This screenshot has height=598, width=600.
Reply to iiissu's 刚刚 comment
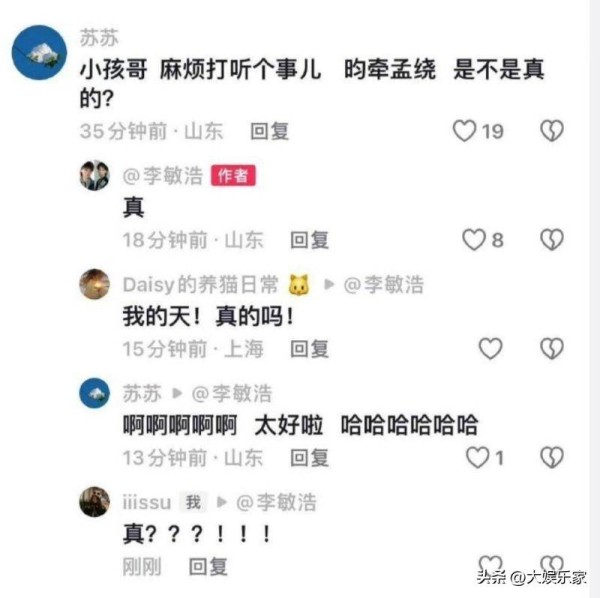(208, 567)
